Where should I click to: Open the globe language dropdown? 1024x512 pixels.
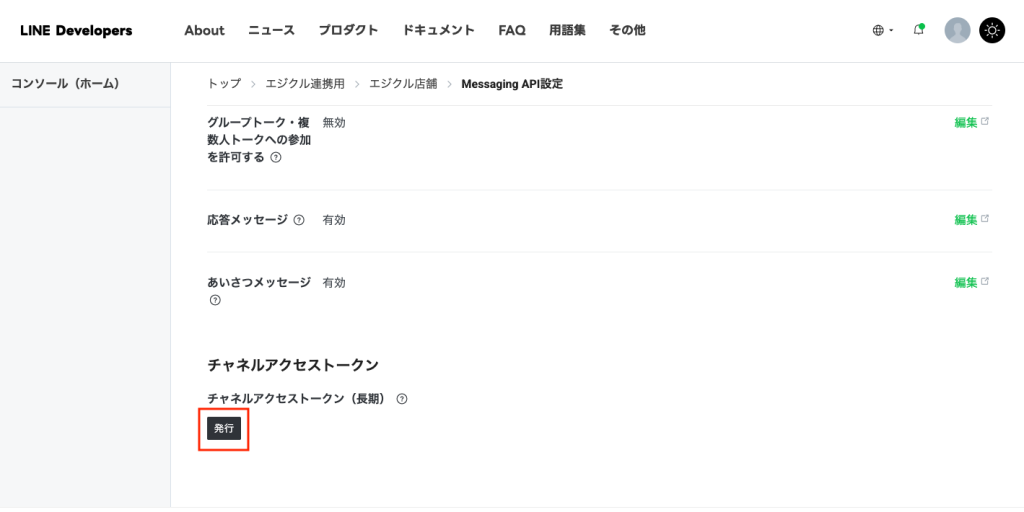click(882, 30)
